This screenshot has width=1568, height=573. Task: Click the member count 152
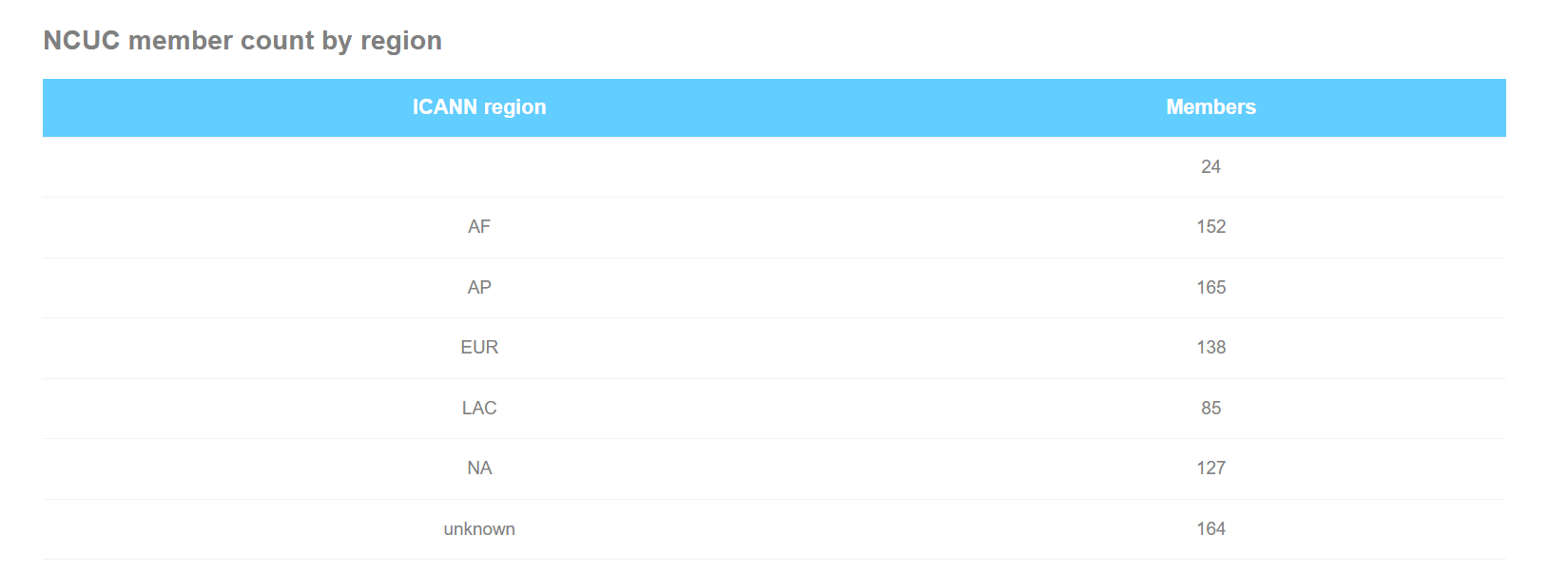pos(1210,227)
